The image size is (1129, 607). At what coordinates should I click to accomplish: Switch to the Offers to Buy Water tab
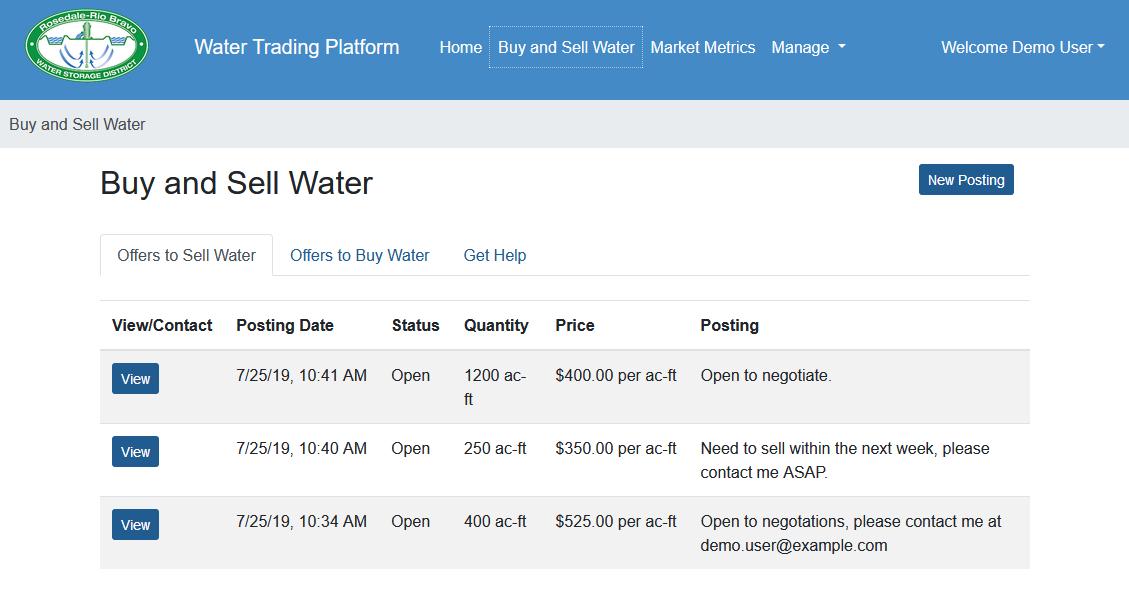pyautogui.click(x=359, y=255)
